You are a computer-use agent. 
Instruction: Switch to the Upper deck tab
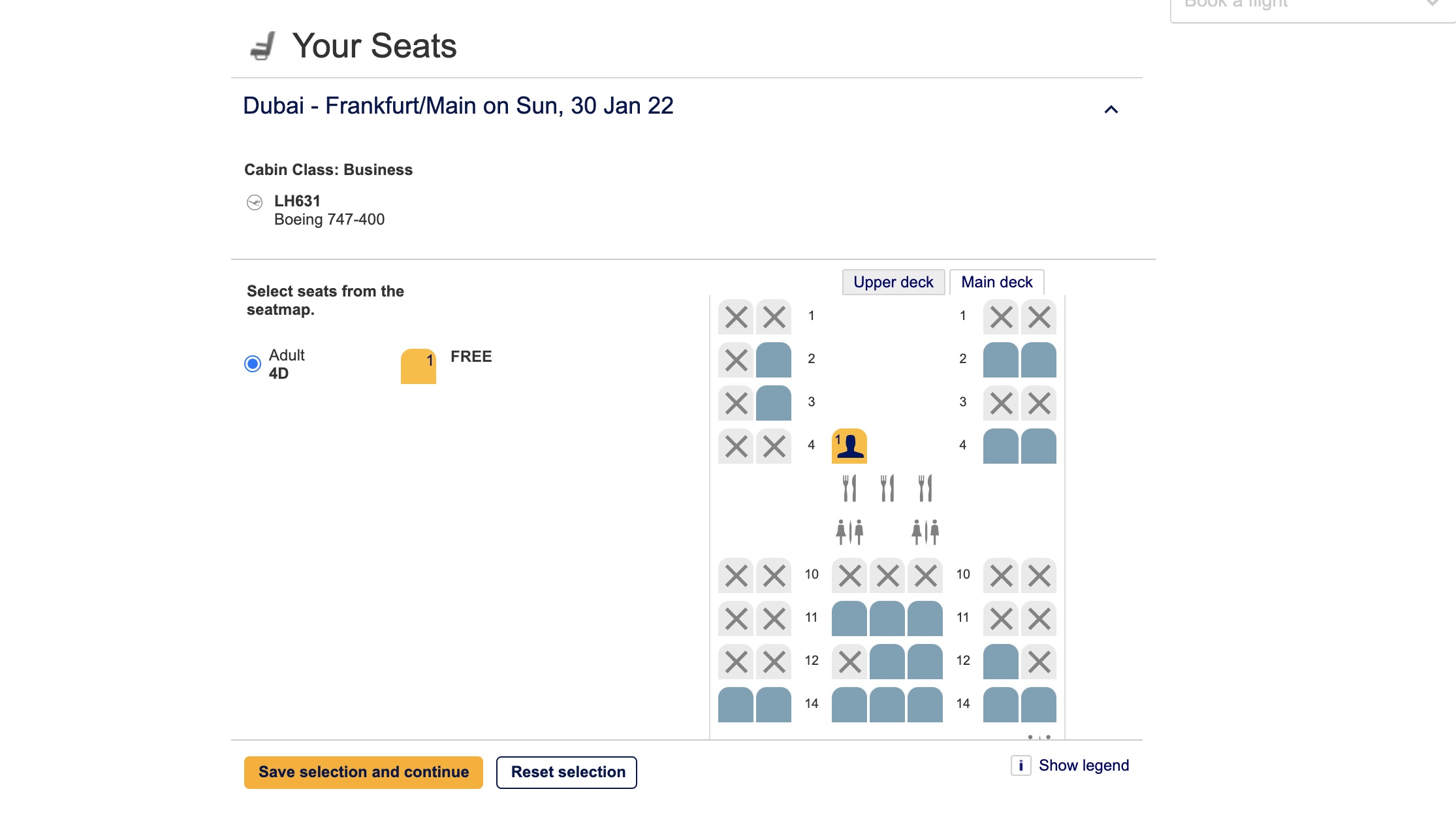point(893,281)
